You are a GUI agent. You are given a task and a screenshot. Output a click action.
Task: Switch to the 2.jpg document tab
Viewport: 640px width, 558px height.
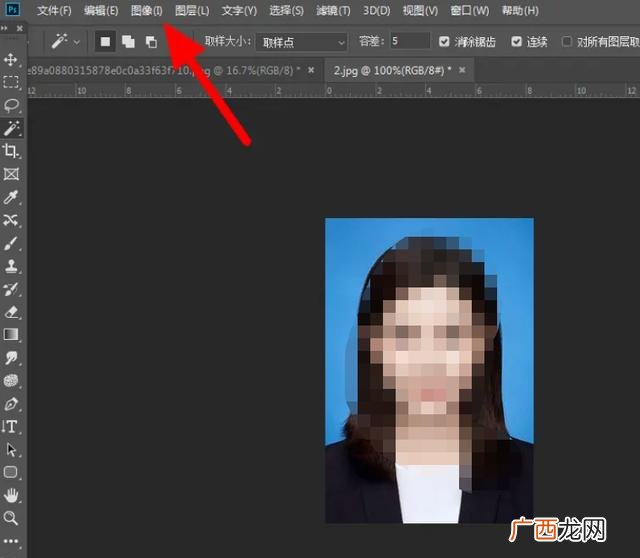[x=392, y=71]
